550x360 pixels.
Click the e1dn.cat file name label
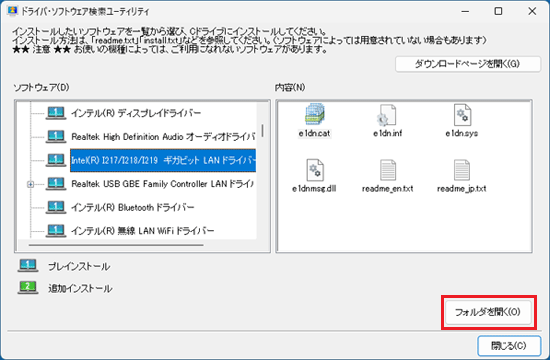314,133
